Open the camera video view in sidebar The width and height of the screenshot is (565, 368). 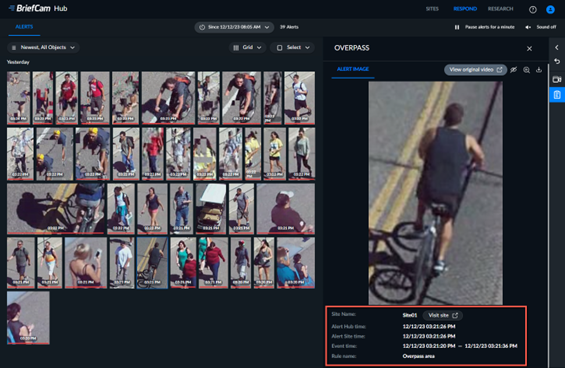pyautogui.click(x=557, y=79)
